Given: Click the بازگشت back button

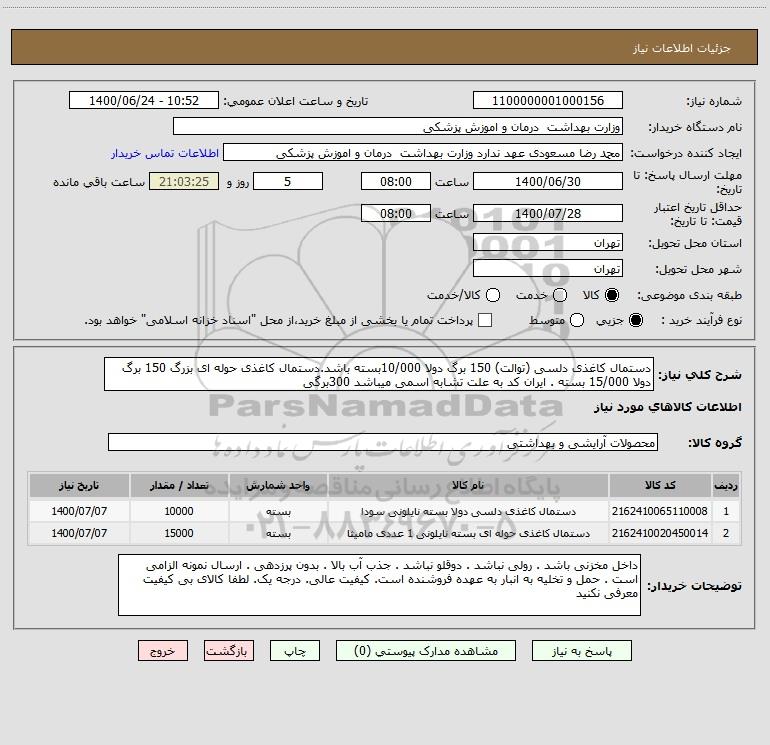Looking at the screenshot, I should [229, 651].
